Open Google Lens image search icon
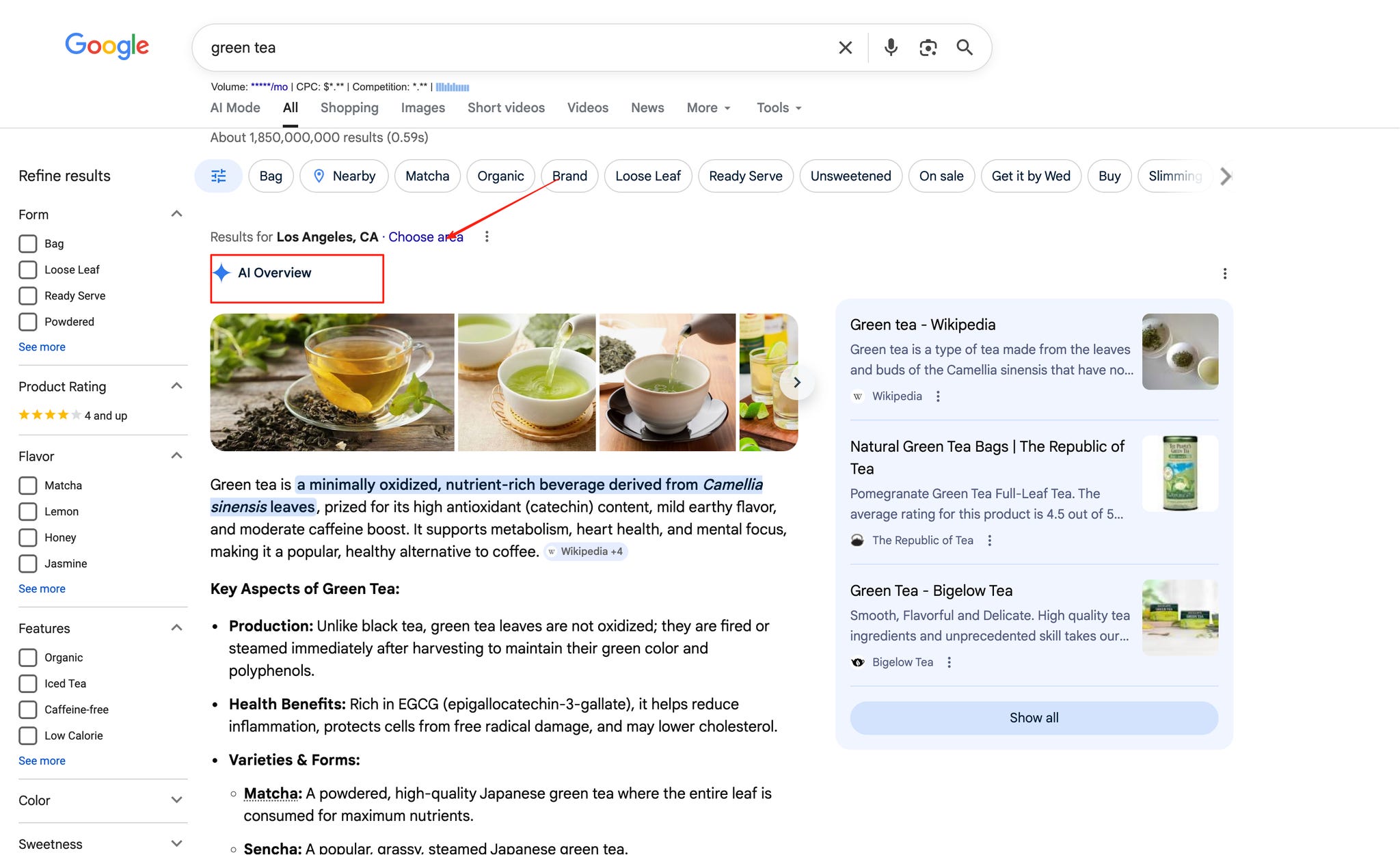The image size is (1400, 855). [x=928, y=48]
